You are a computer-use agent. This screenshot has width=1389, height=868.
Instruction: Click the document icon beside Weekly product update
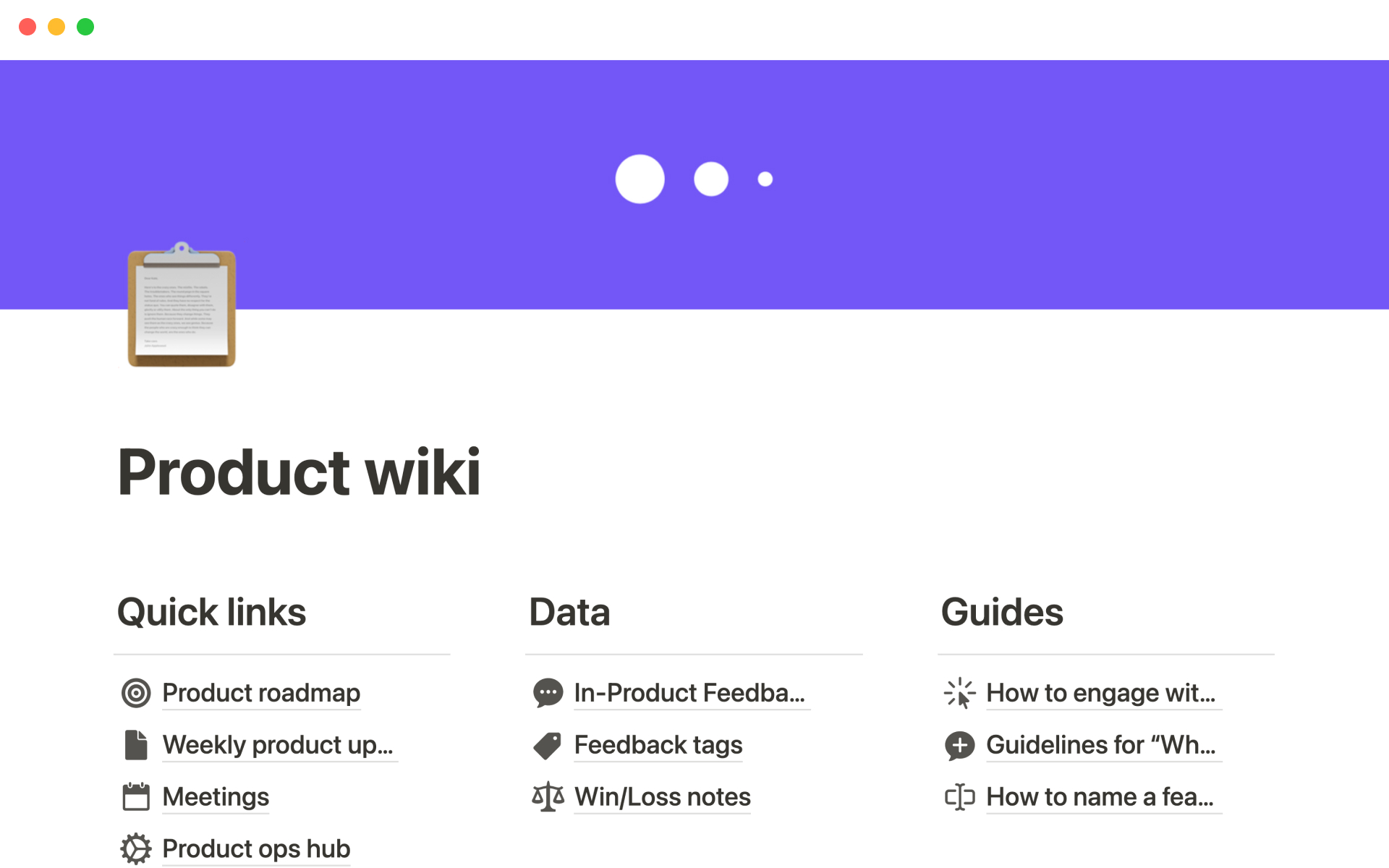coord(136,745)
